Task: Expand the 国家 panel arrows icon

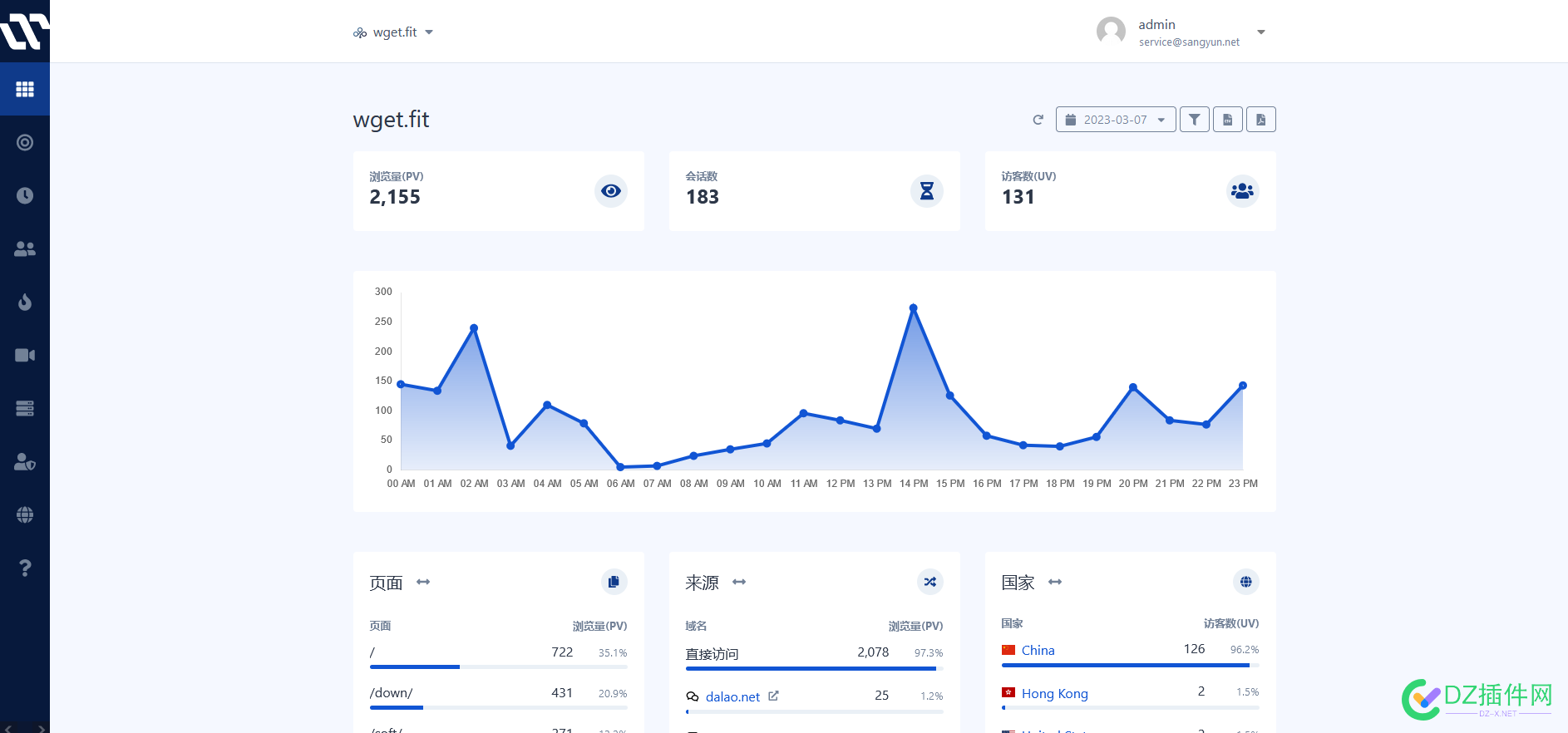Action: click(1055, 582)
